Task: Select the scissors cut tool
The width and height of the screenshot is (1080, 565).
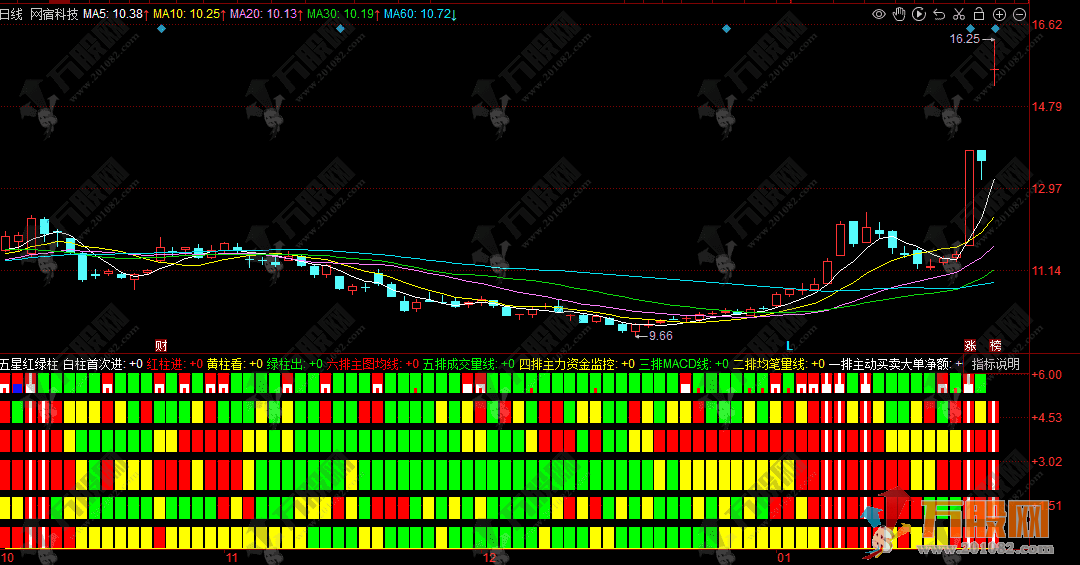Action: pyautogui.click(x=959, y=14)
